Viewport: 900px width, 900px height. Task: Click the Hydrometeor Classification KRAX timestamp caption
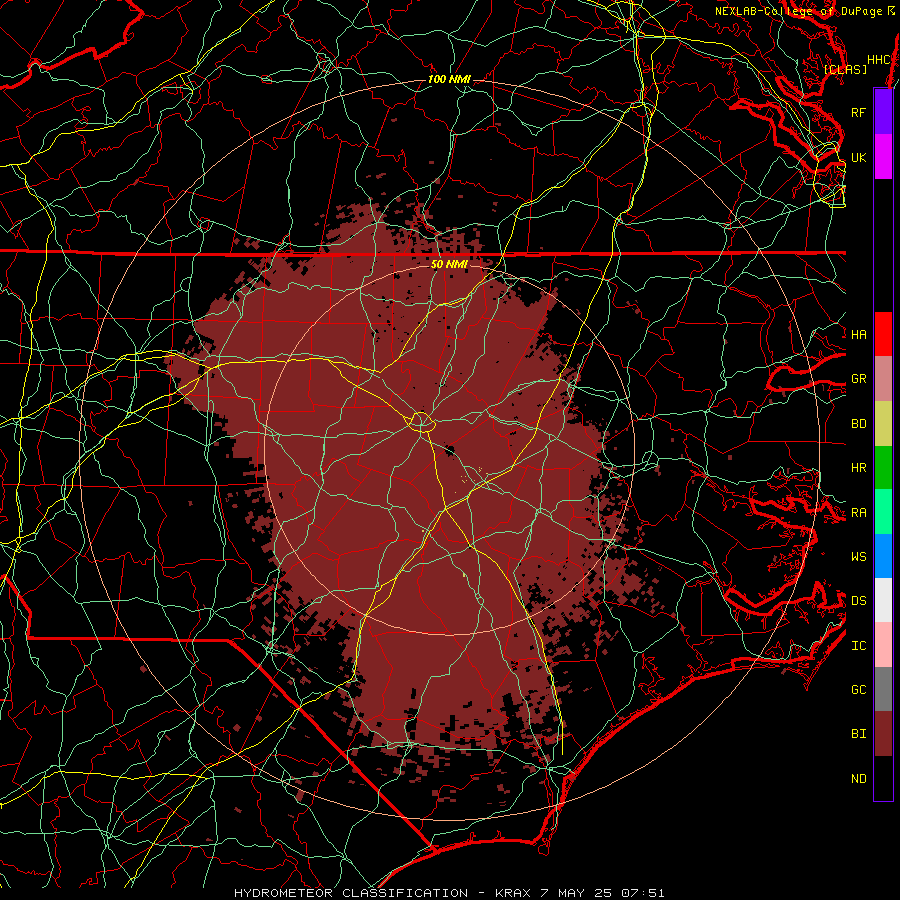tap(449, 893)
